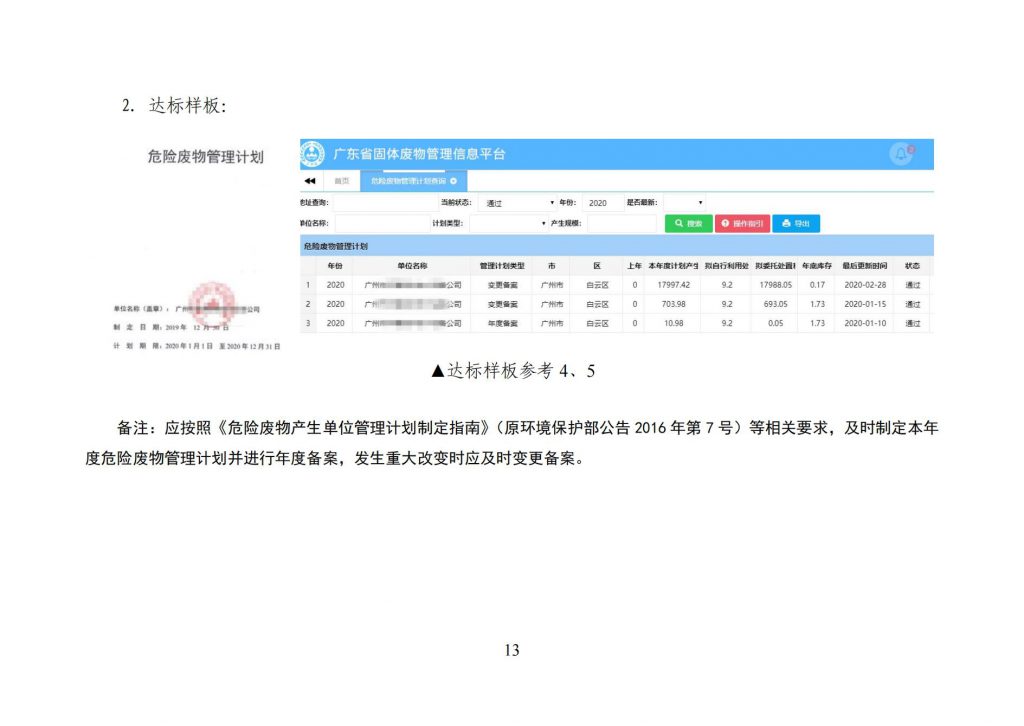Click the date 2020-02-28
Image resolution: width=1024 pixels, height=726 pixels.
tap(865, 285)
